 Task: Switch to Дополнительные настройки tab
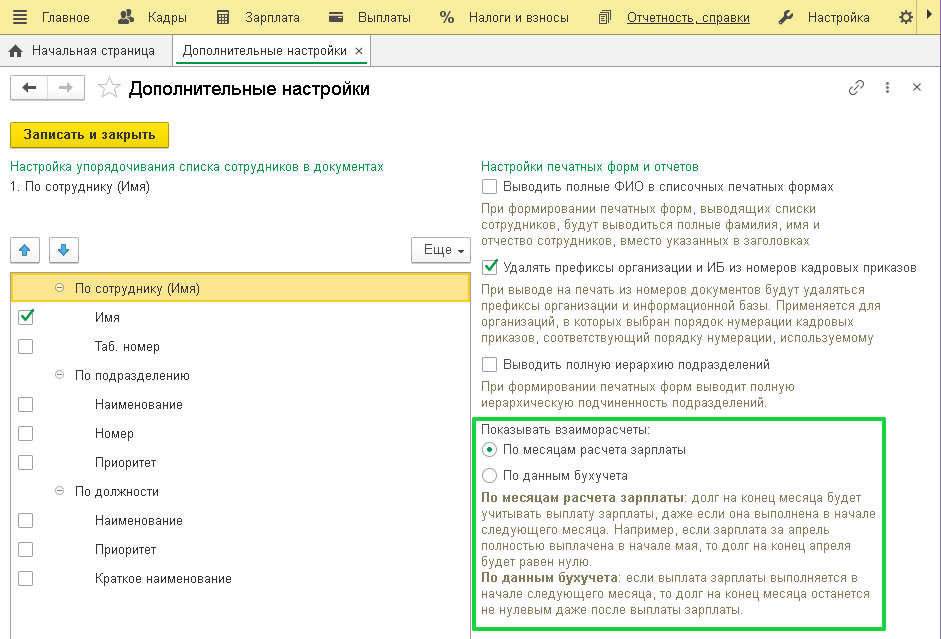tap(265, 51)
